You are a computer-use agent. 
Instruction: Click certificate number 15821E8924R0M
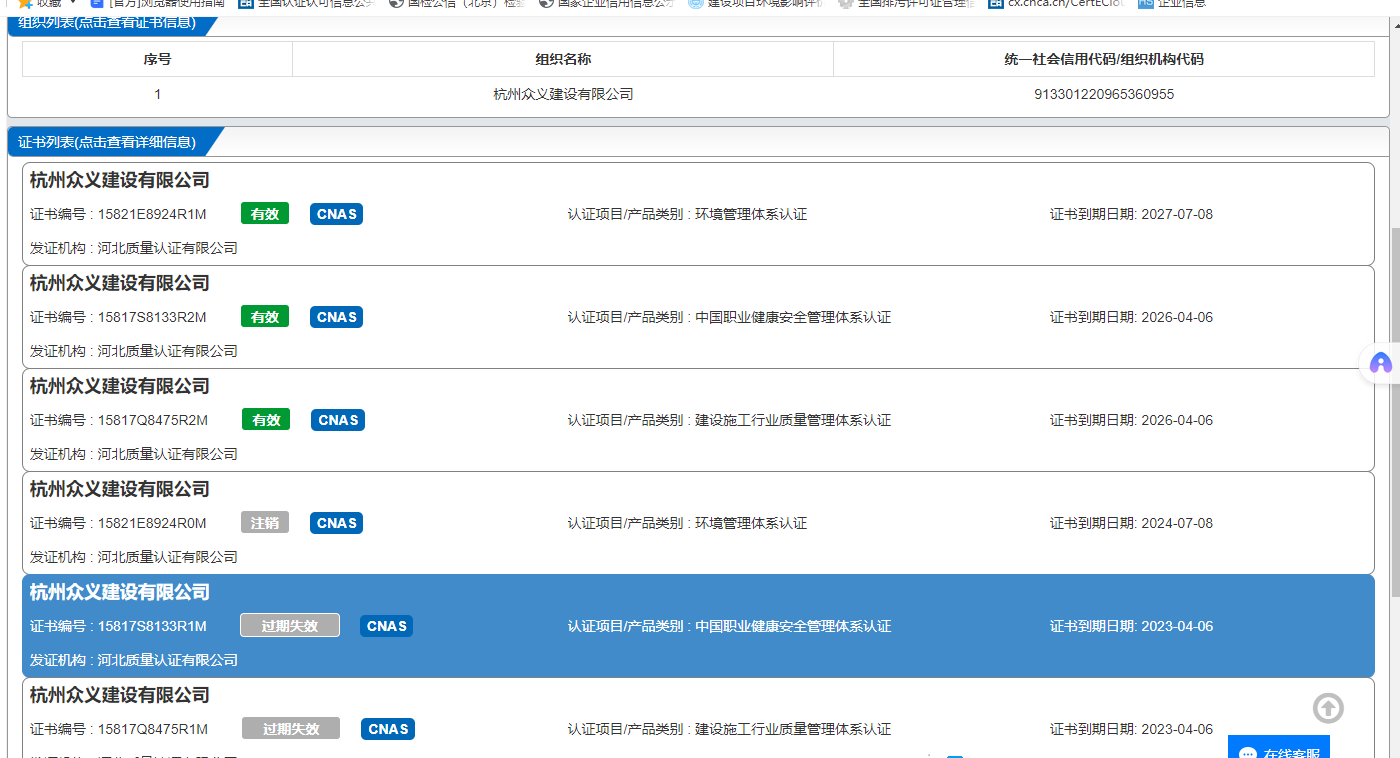point(152,523)
